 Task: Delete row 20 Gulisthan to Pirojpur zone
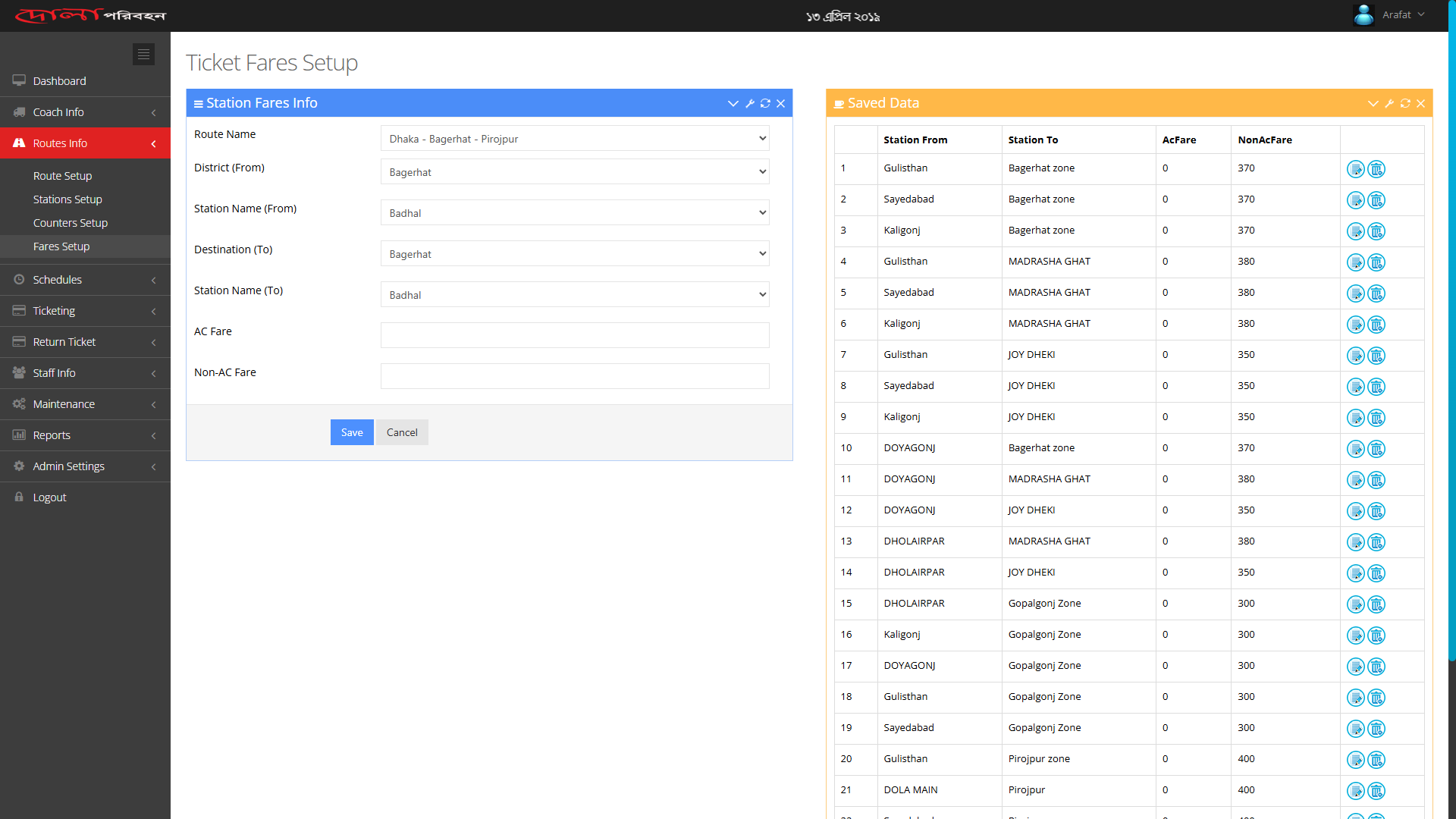click(x=1376, y=760)
